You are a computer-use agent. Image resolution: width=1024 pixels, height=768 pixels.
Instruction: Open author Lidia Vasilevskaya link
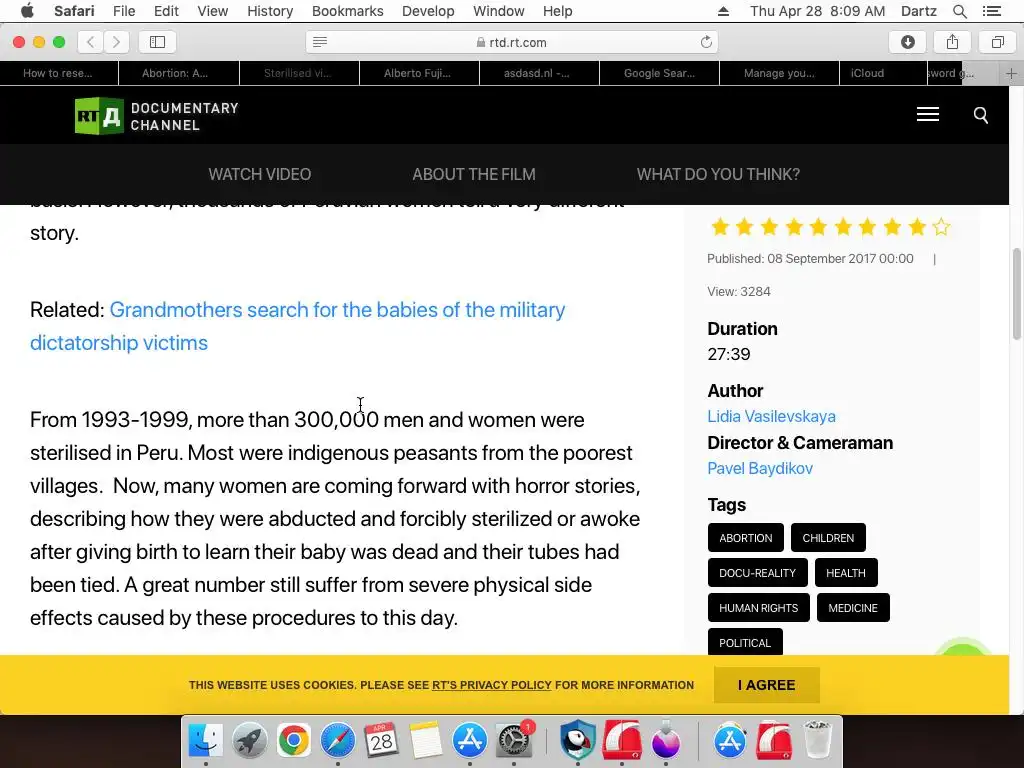click(771, 416)
